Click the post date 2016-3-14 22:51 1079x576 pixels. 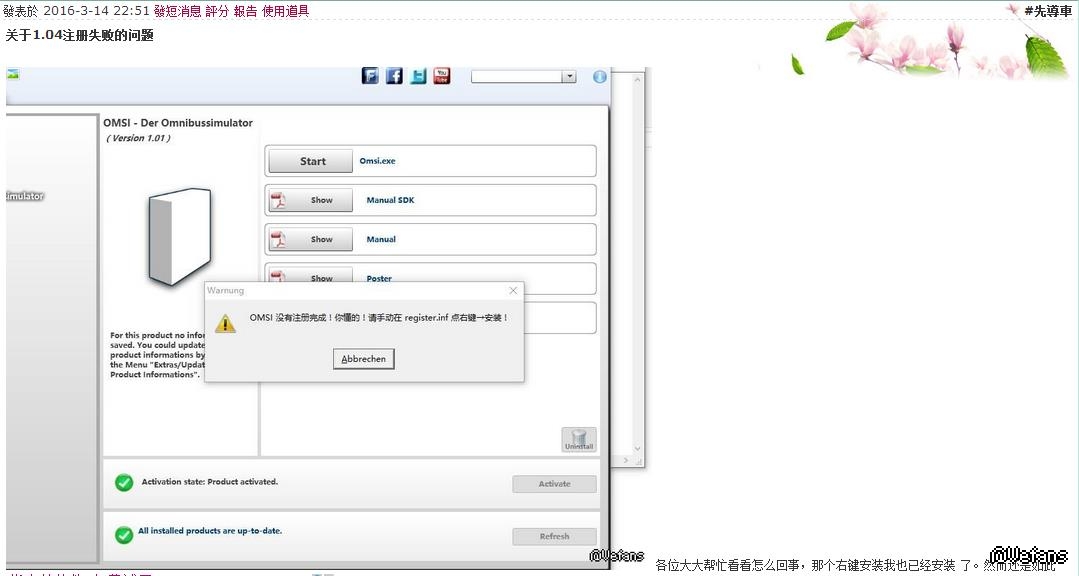pos(96,11)
